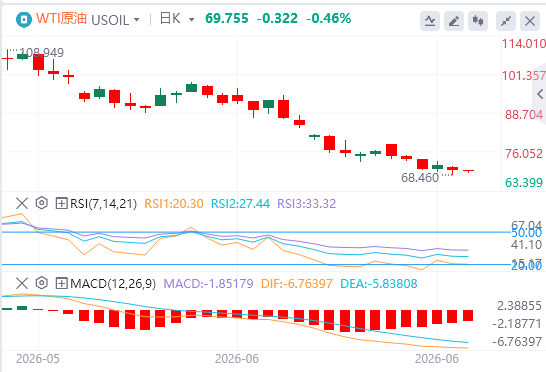Toggle MACD panel expand plus box
546x372 pixels.
pos(61,283)
